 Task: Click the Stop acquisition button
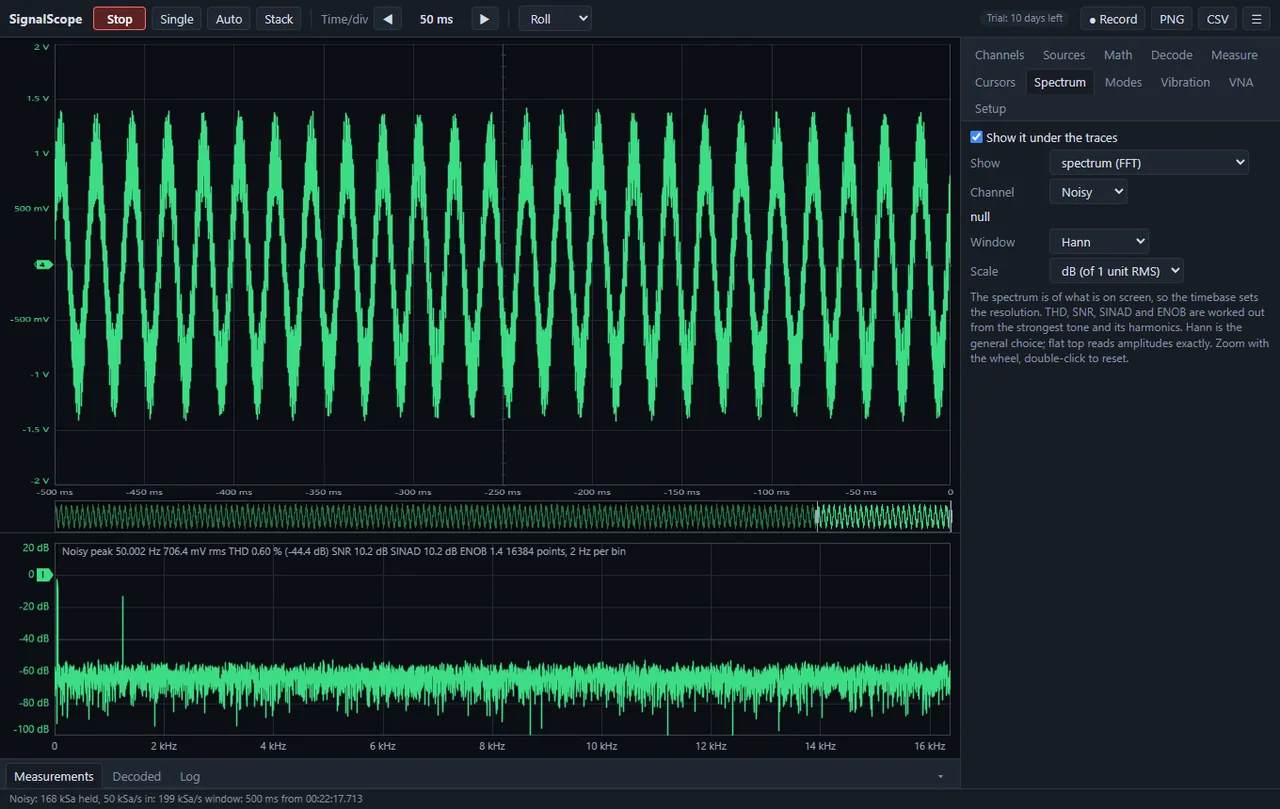click(x=120, y=19)
